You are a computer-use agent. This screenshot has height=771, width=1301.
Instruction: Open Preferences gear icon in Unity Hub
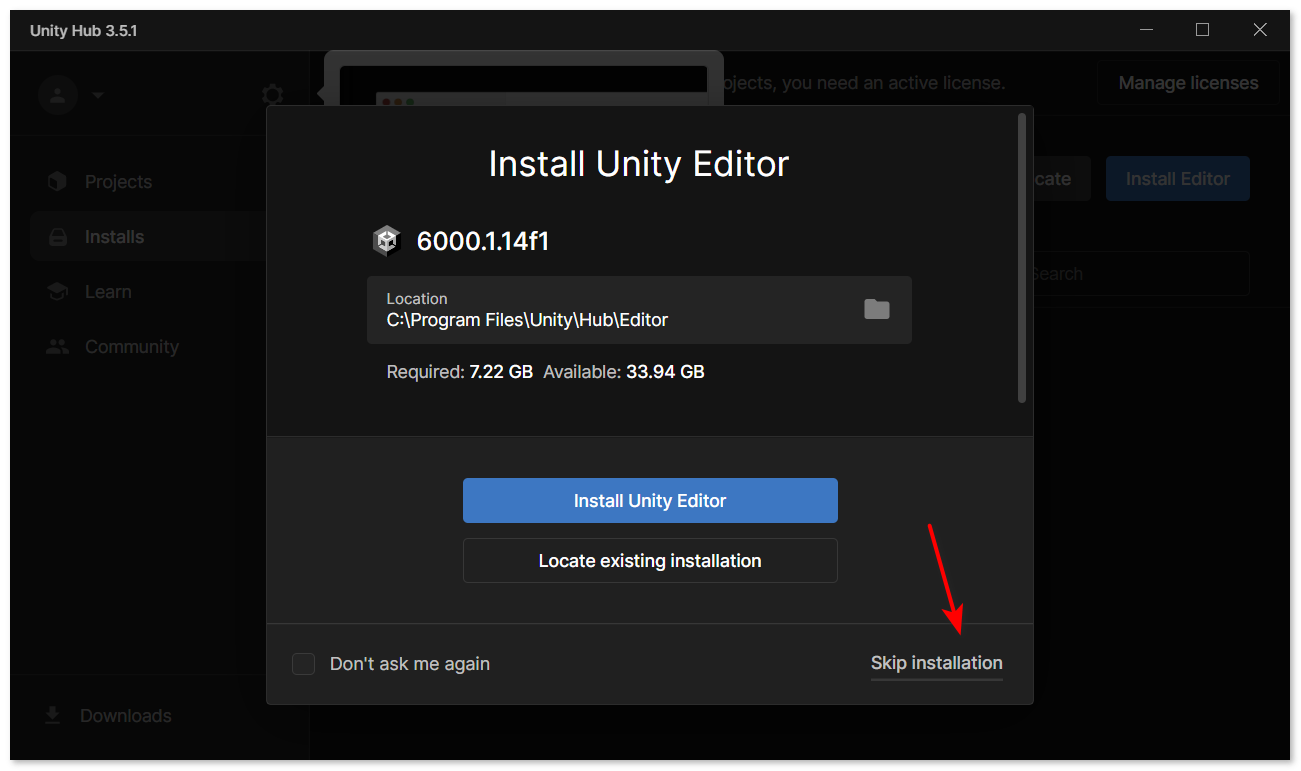click(272, 95)
